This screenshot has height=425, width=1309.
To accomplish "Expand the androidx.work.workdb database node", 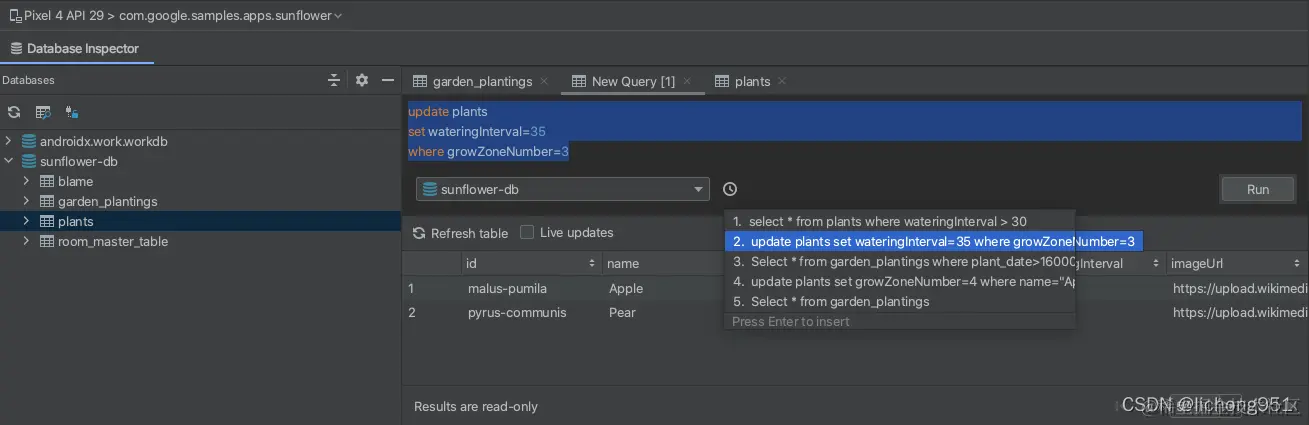I will (9, 141).
